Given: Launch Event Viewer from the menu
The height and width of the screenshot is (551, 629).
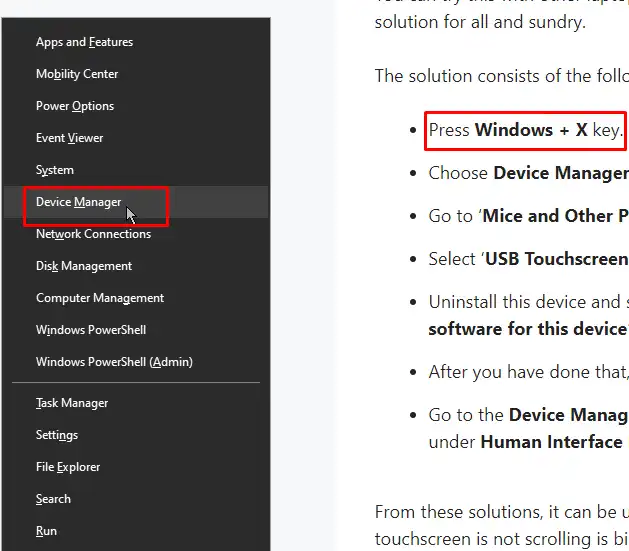Looking at the screenshot, I should [70, 138].
